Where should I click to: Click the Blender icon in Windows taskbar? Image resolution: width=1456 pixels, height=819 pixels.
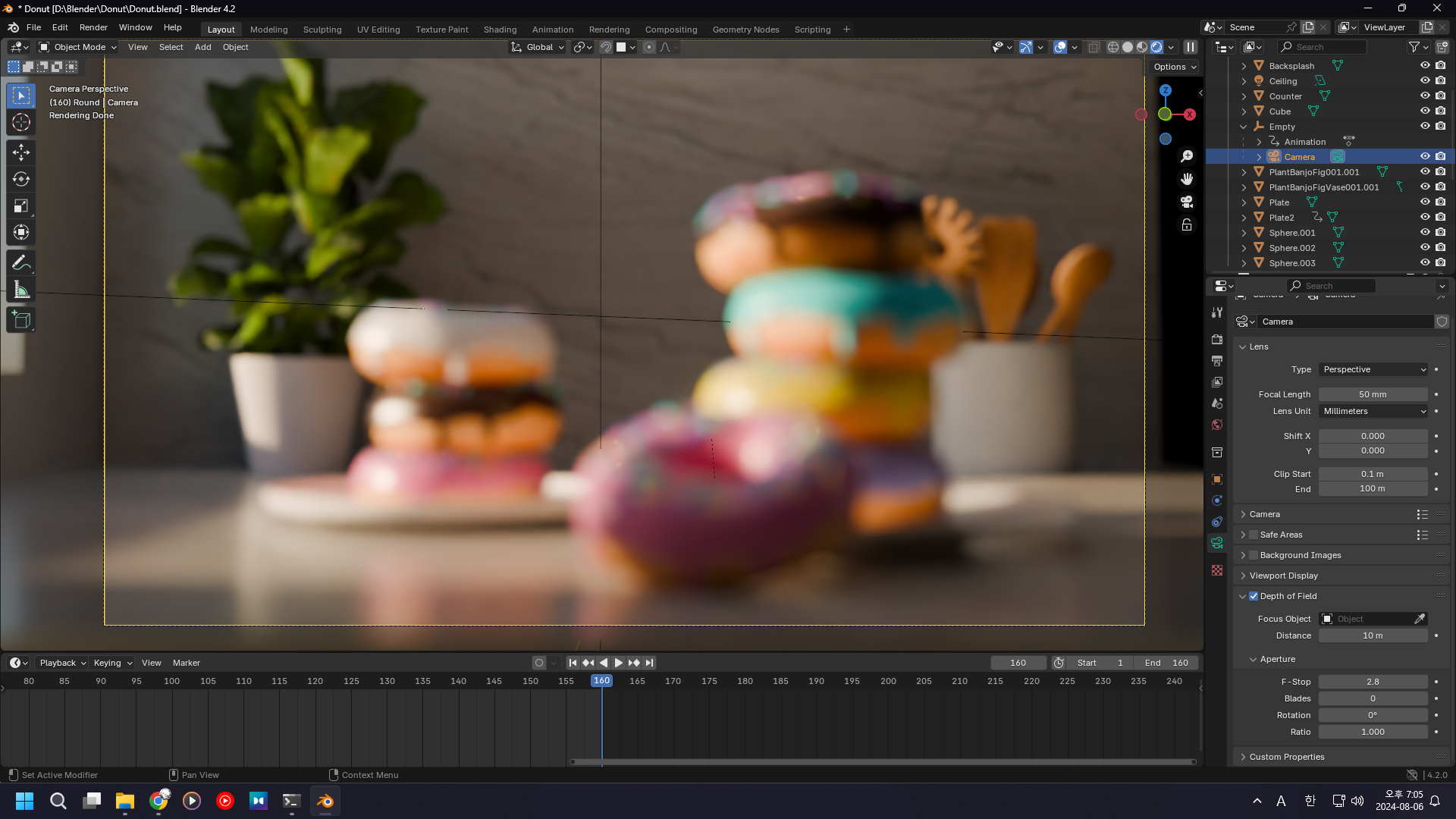click(325, 801)
